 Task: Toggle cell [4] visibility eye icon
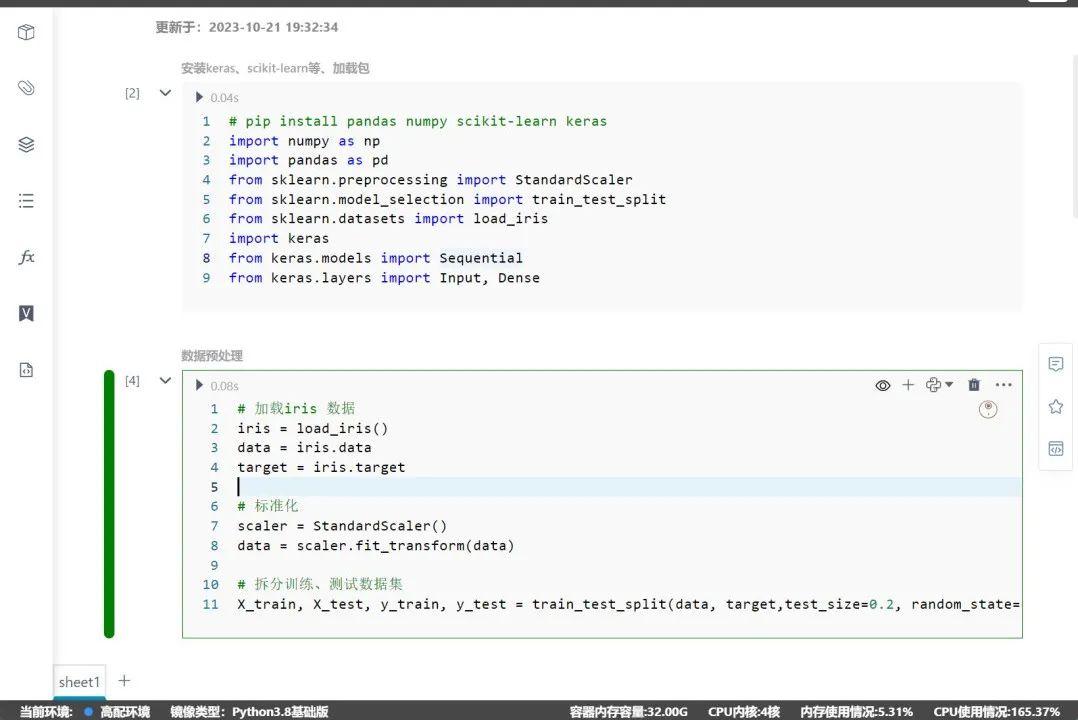[x=883, y=386]
